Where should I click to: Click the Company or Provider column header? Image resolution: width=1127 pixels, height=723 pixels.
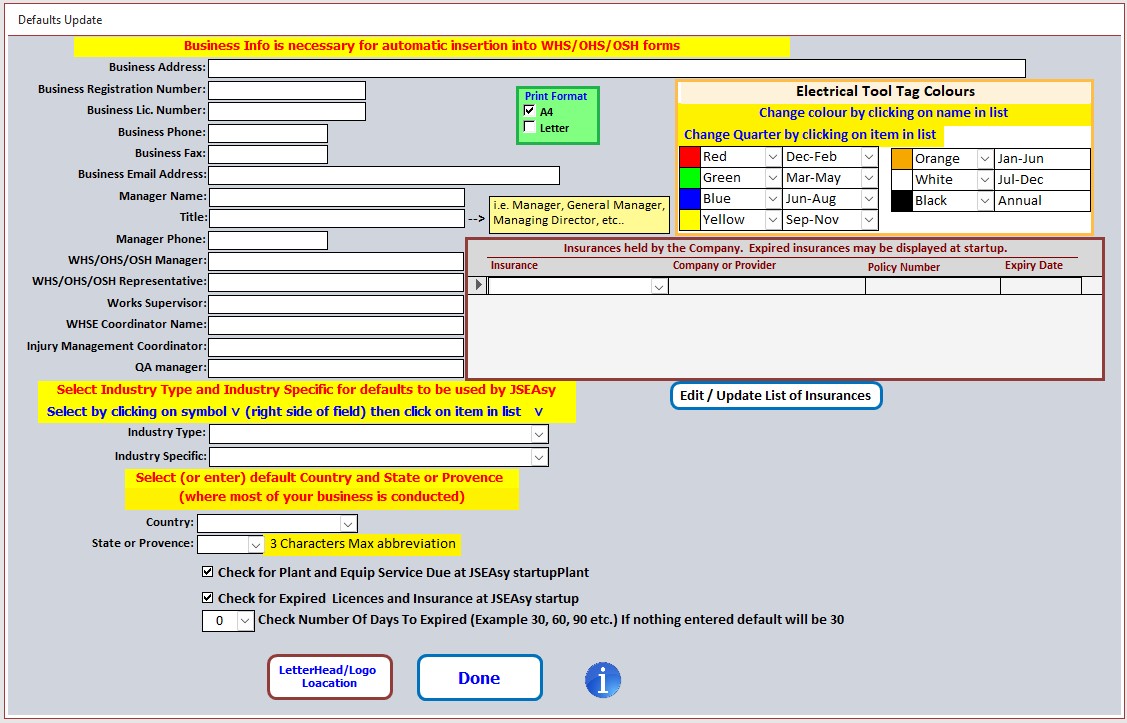(x=724, y=265)
